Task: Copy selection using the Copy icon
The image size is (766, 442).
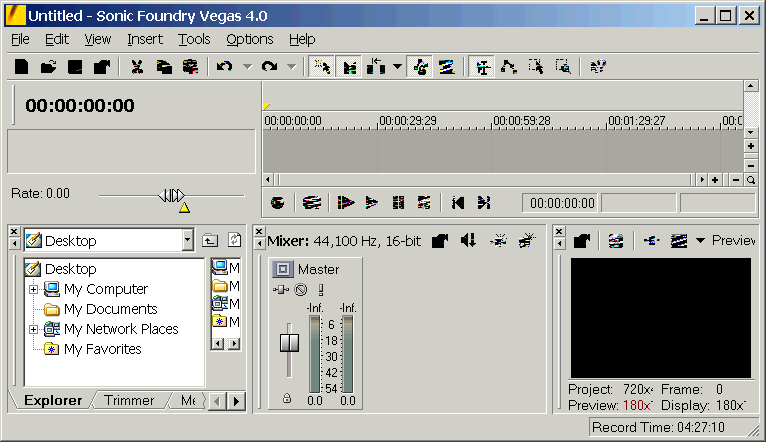Action: tap(164, 66)
